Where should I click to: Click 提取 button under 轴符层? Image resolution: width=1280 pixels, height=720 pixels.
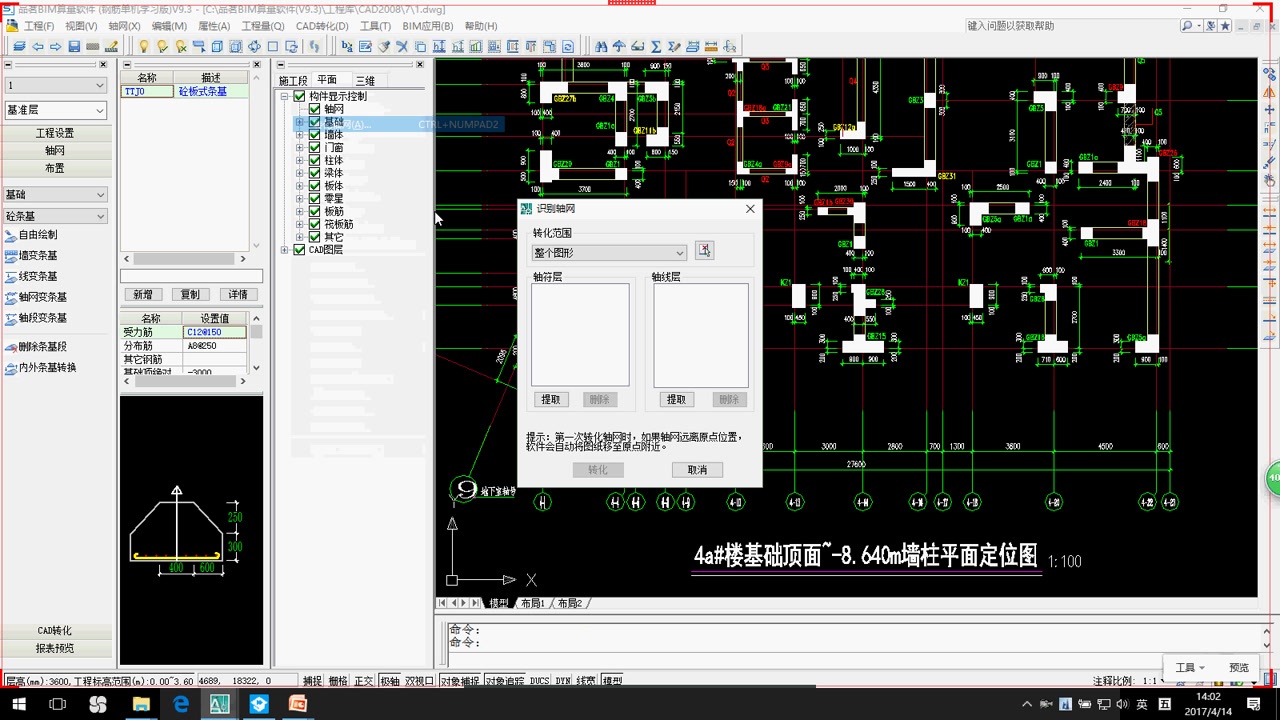(551, 399)
